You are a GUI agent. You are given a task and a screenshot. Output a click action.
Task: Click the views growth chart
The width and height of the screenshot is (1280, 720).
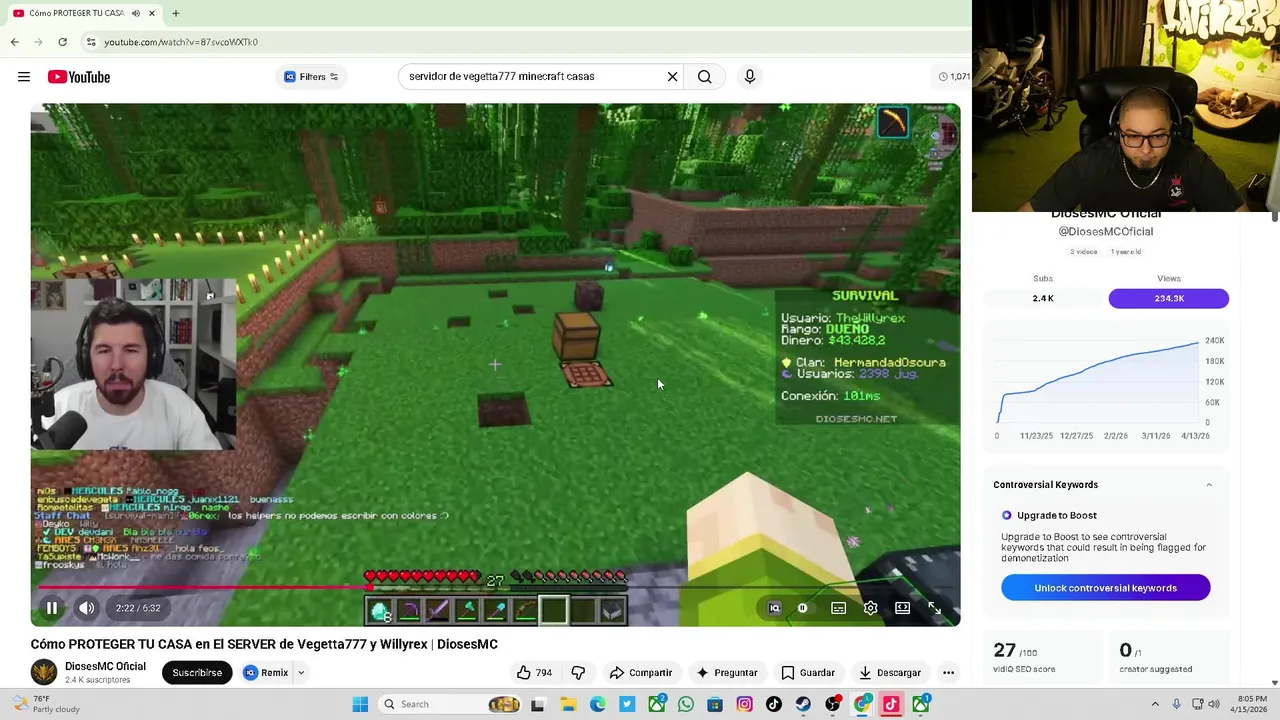pos(1098,383)
